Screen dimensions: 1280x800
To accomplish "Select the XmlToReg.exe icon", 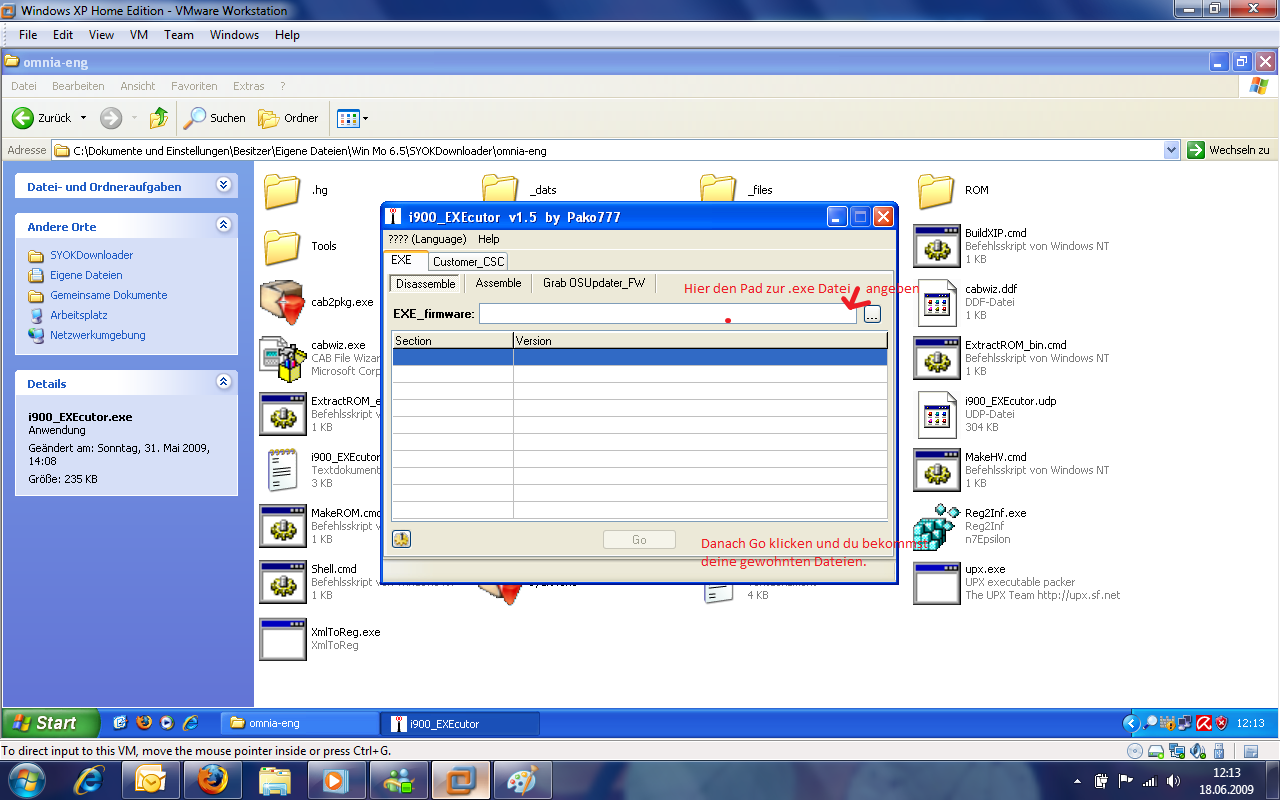I will (x=282, y=638).
